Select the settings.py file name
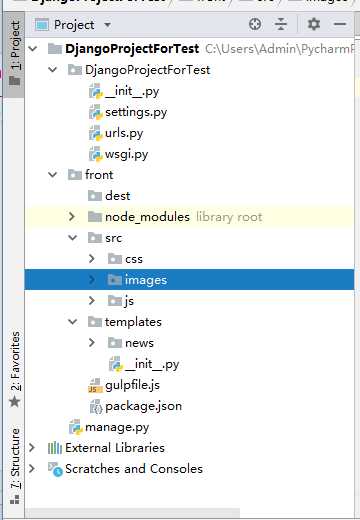This screenshot has width=360, height=520. (136, 112)
